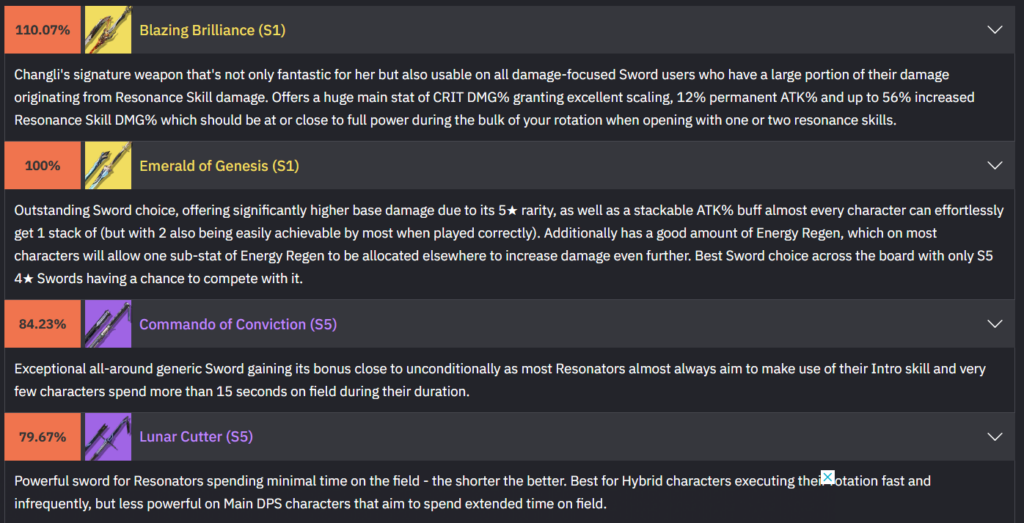Viewport: 1024px width, 523px height.
Task: Click the Blazing Brilliance sword icon
Action: [x=107, y=30]
